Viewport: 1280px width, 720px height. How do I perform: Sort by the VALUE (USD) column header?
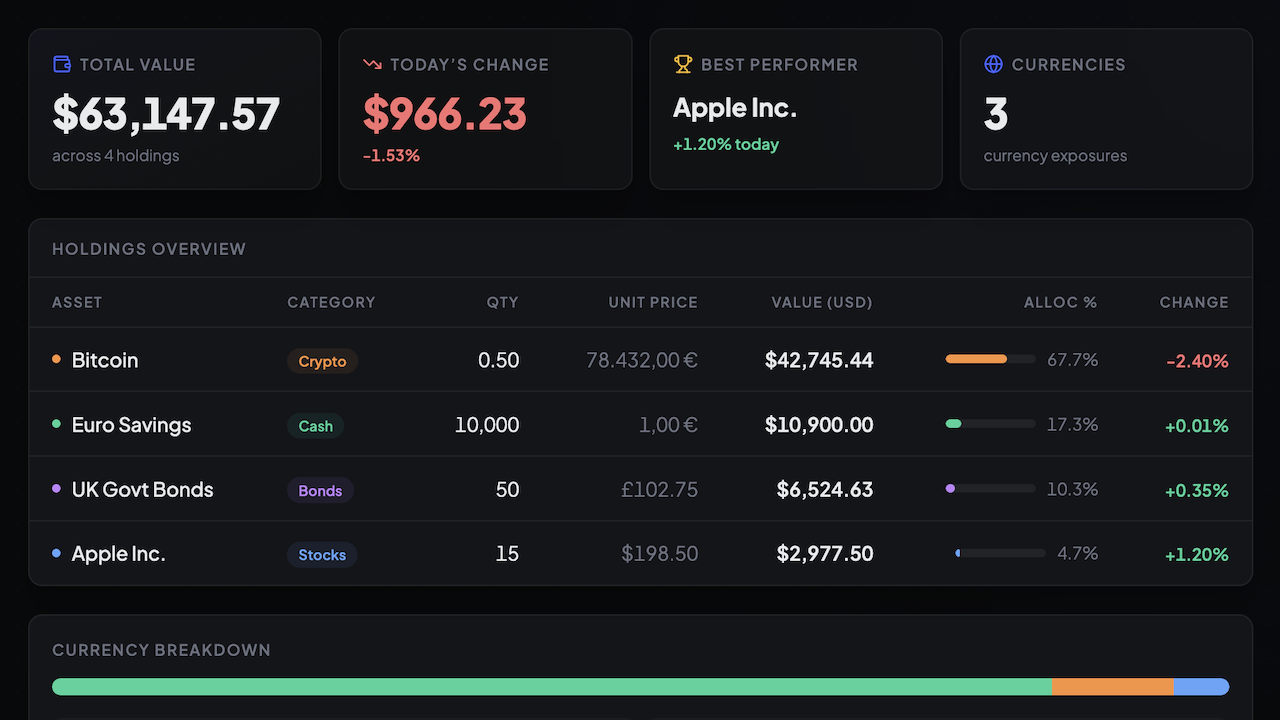pos(822,302)
